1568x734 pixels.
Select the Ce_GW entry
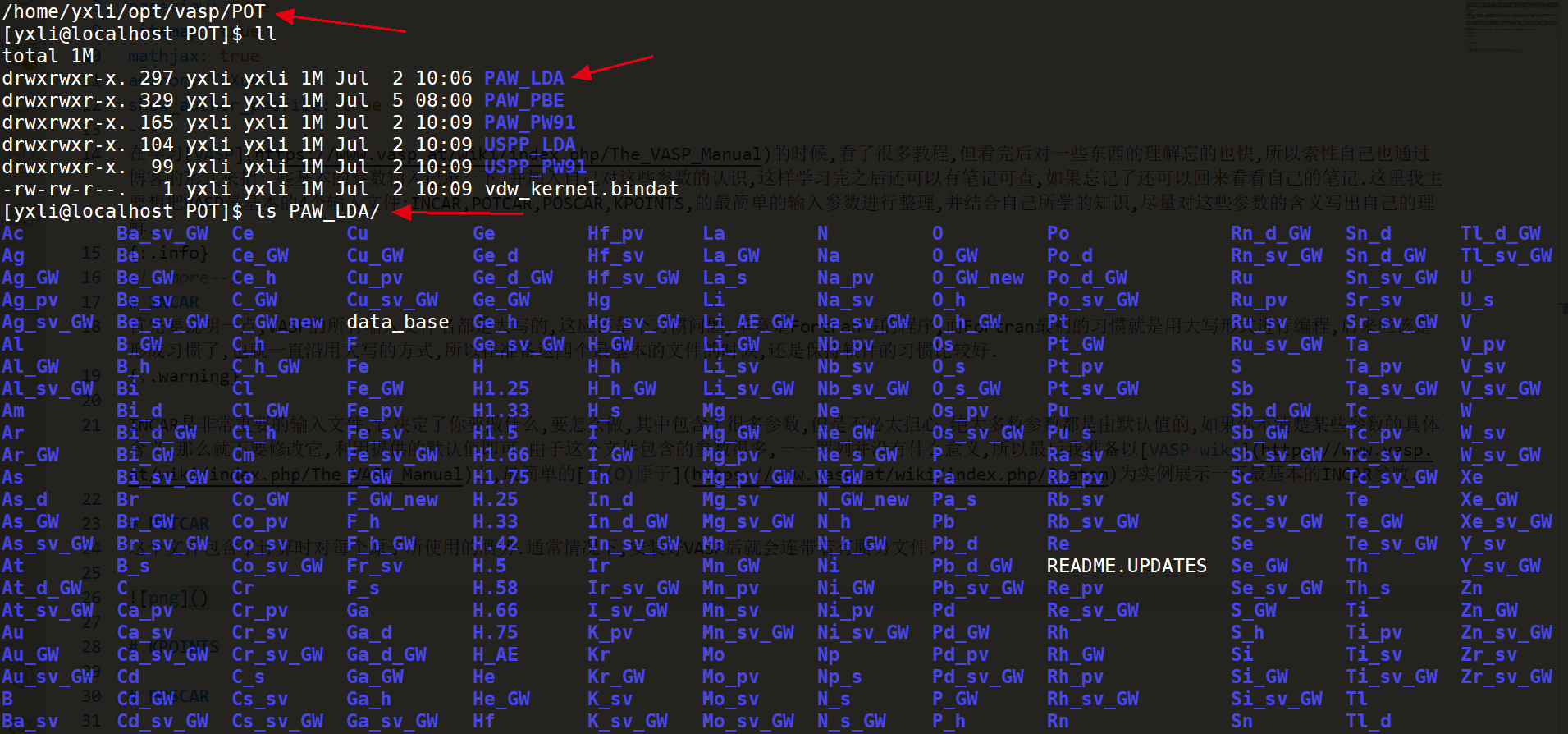click(x=260, y=255)
